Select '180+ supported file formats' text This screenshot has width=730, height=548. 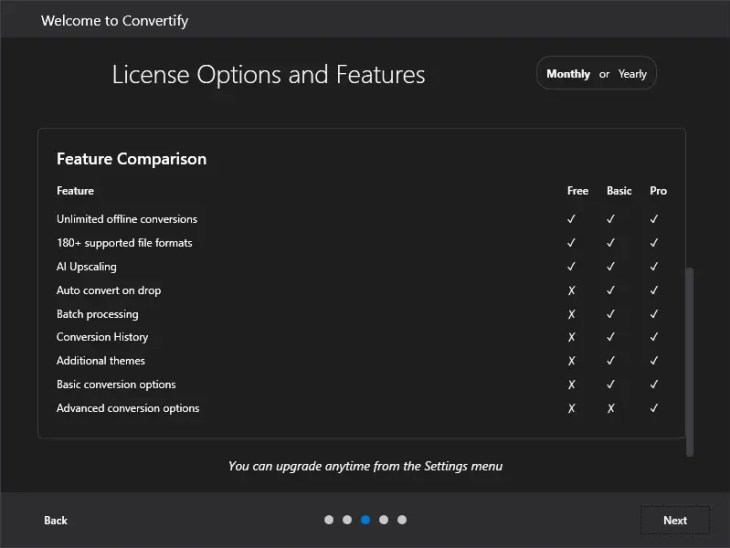(x=124, y=243)
